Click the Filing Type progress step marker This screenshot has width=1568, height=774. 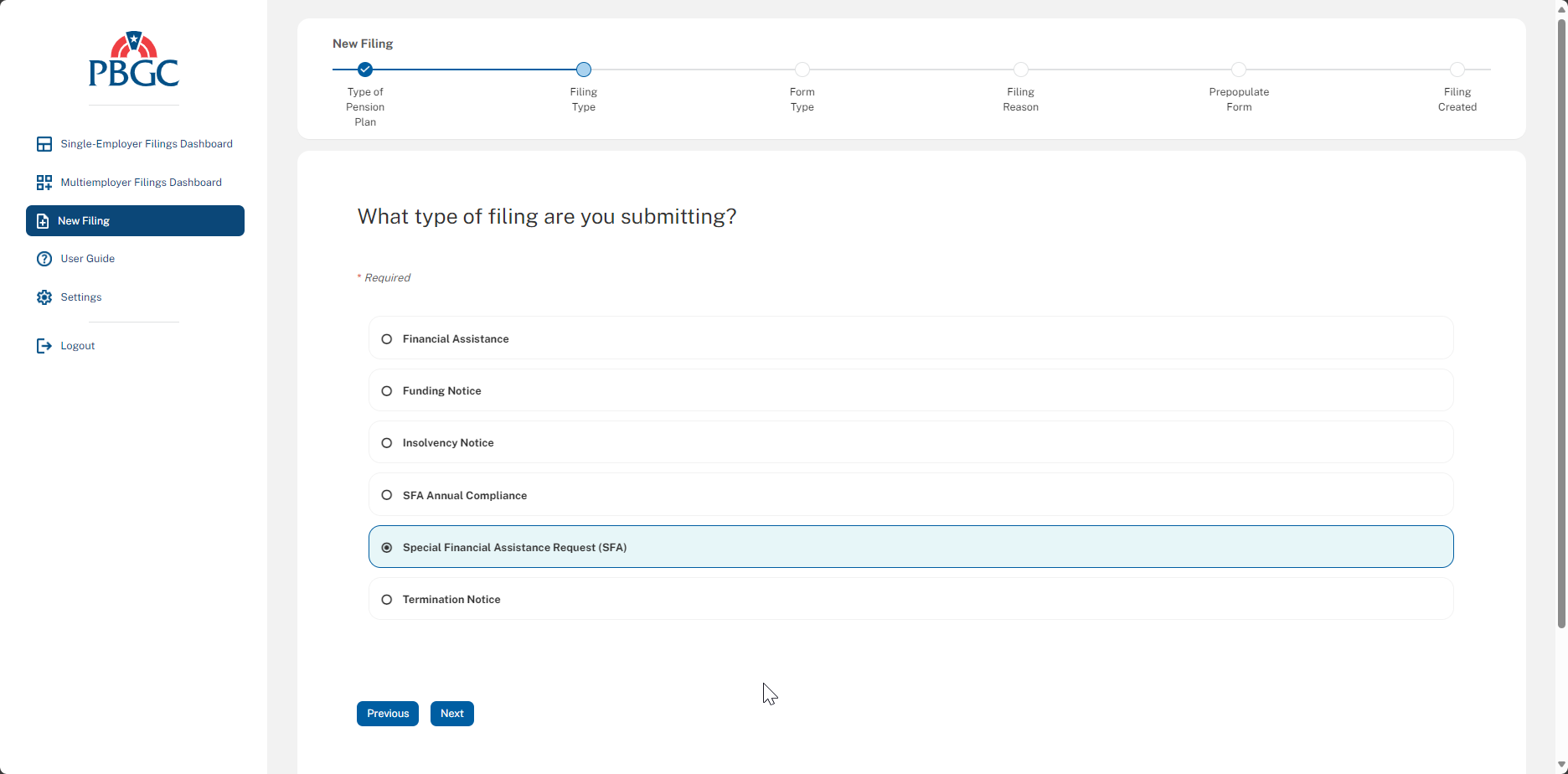(584, 70)
